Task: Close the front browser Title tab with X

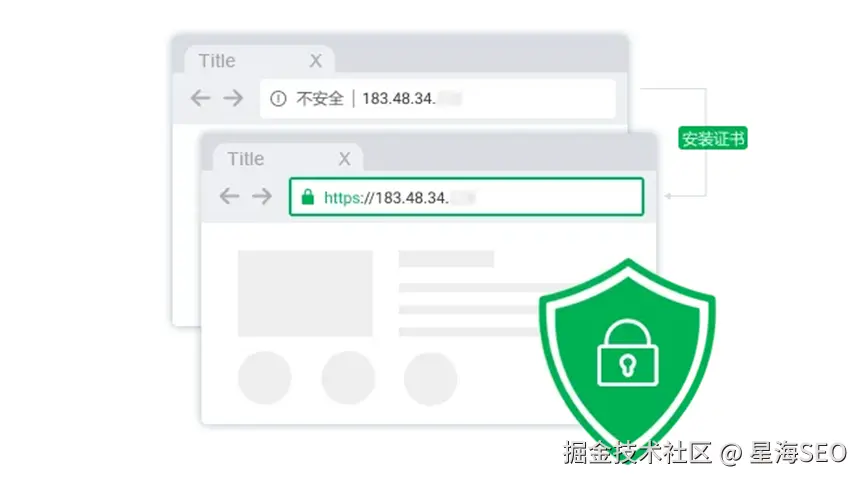Action: 344,159
